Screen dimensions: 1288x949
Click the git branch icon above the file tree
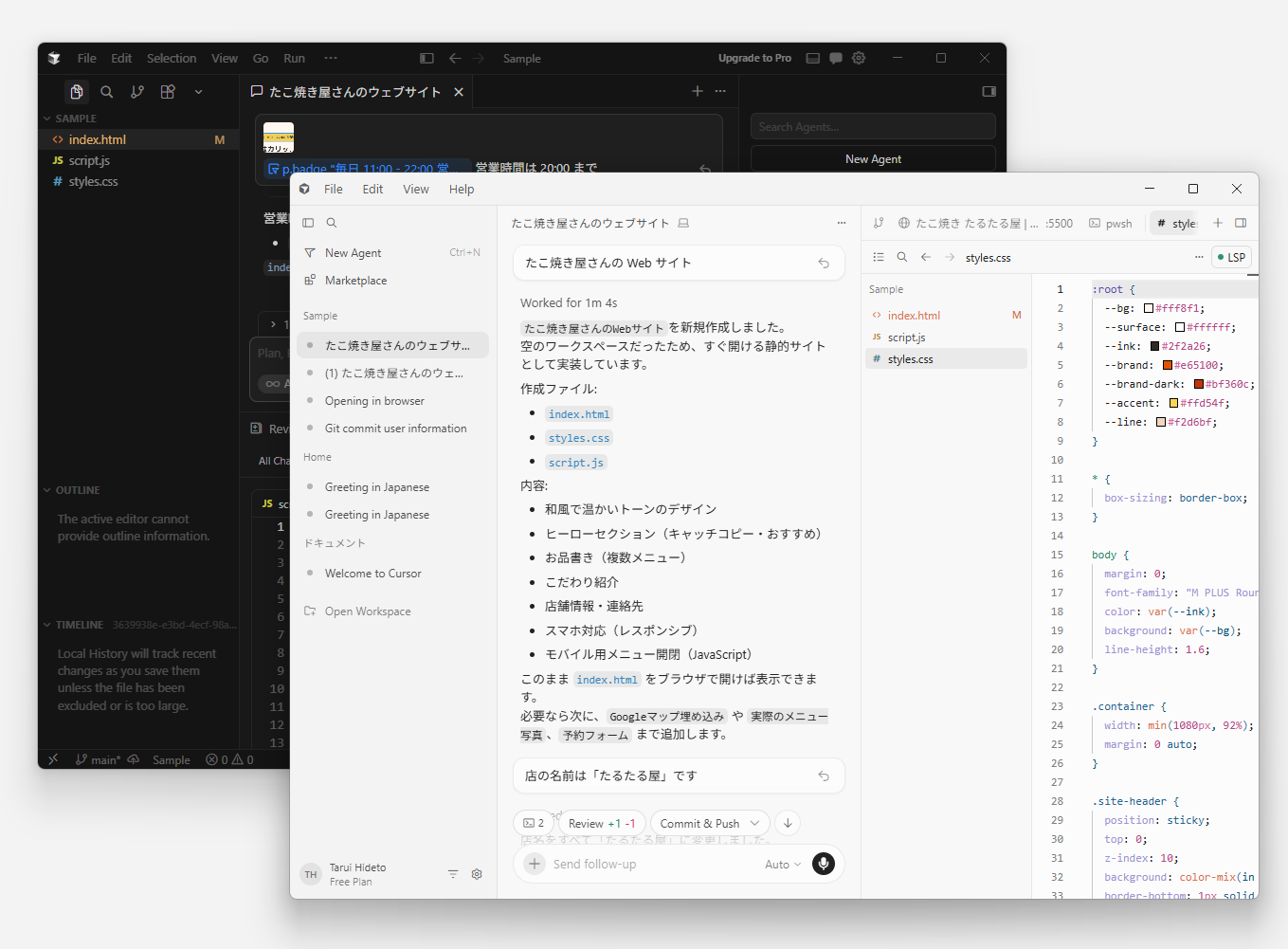(879, 223)
